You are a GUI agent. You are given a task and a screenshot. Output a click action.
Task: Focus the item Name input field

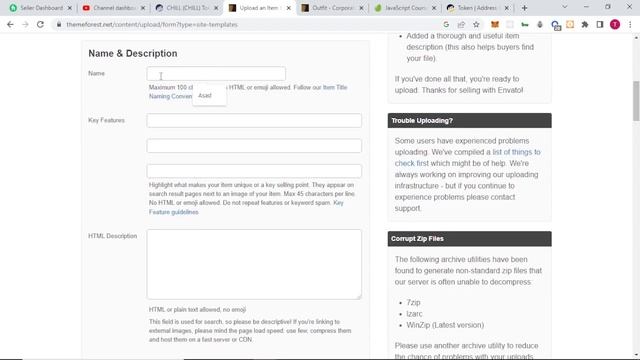216,73
